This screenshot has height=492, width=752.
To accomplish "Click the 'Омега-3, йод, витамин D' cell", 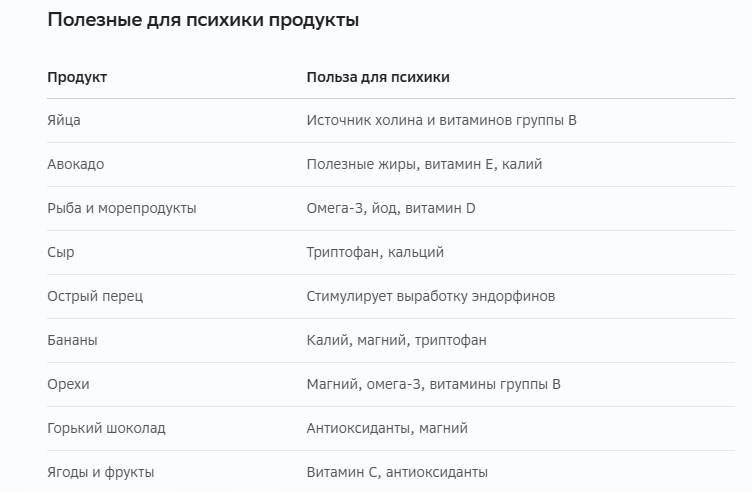I will coord(391,208).
